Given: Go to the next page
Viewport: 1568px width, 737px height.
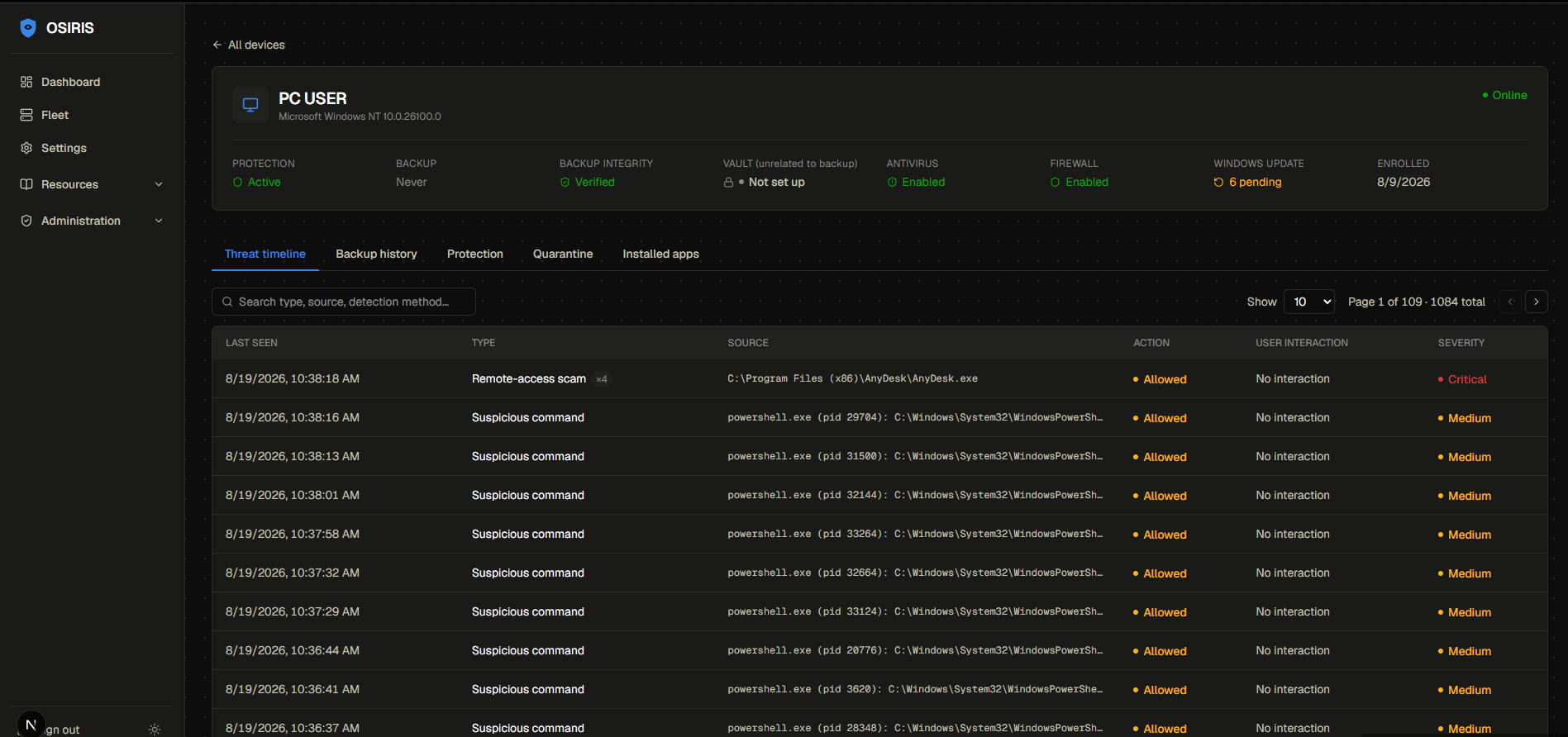Looking at the screenshot, I should point(1537,302).
